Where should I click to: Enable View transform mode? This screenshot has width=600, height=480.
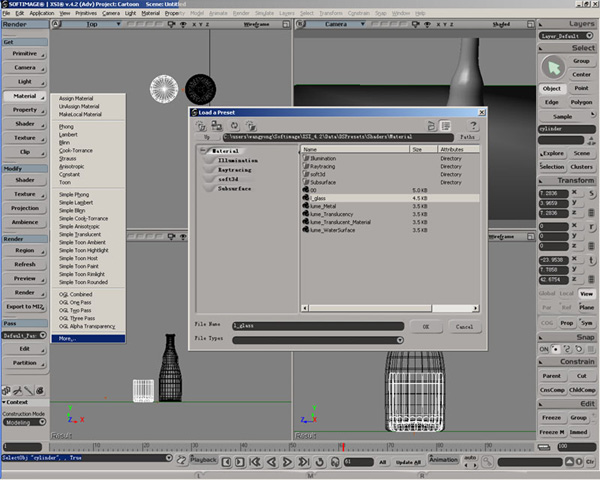586,294
